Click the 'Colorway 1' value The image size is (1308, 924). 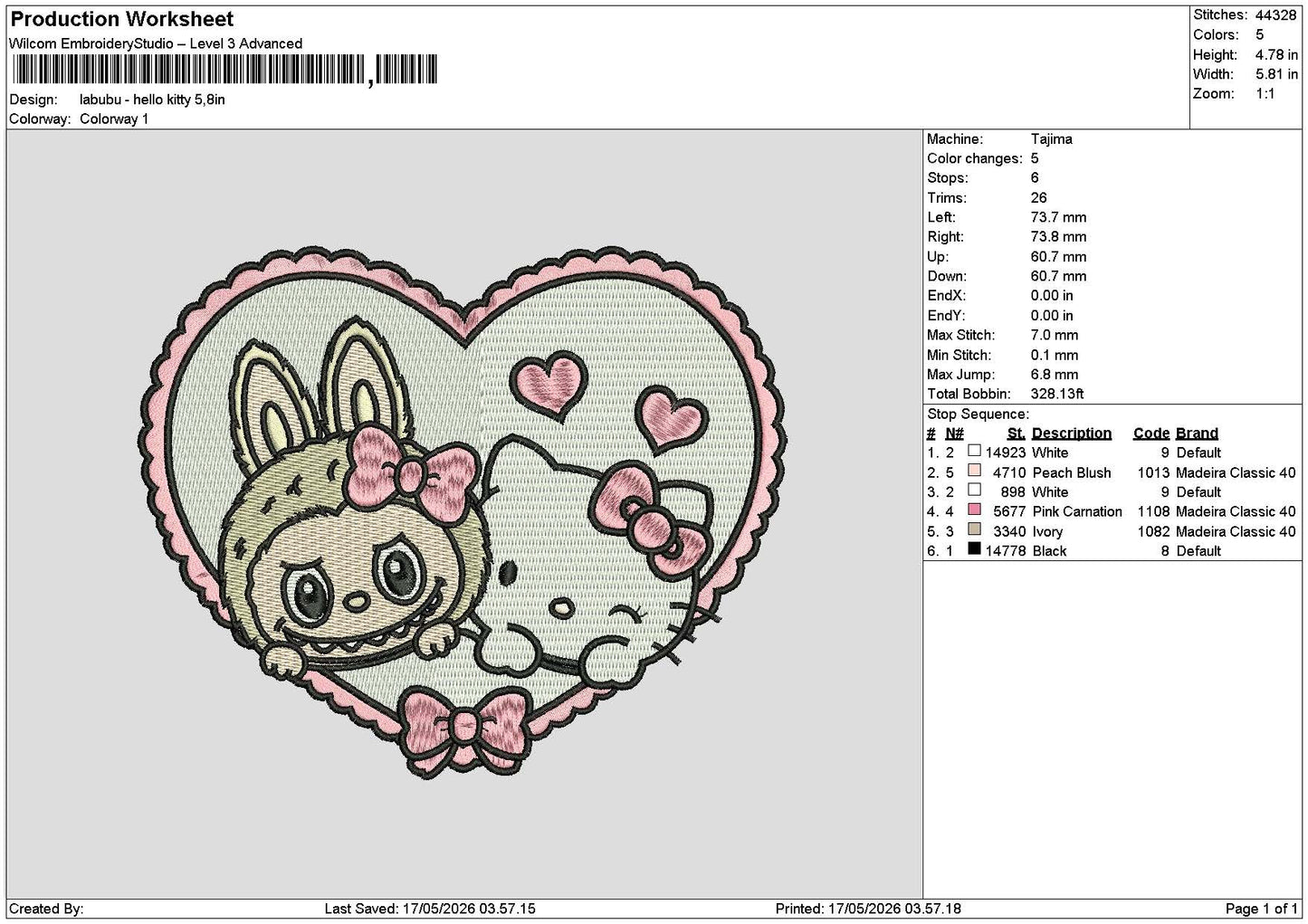(114, 119)
